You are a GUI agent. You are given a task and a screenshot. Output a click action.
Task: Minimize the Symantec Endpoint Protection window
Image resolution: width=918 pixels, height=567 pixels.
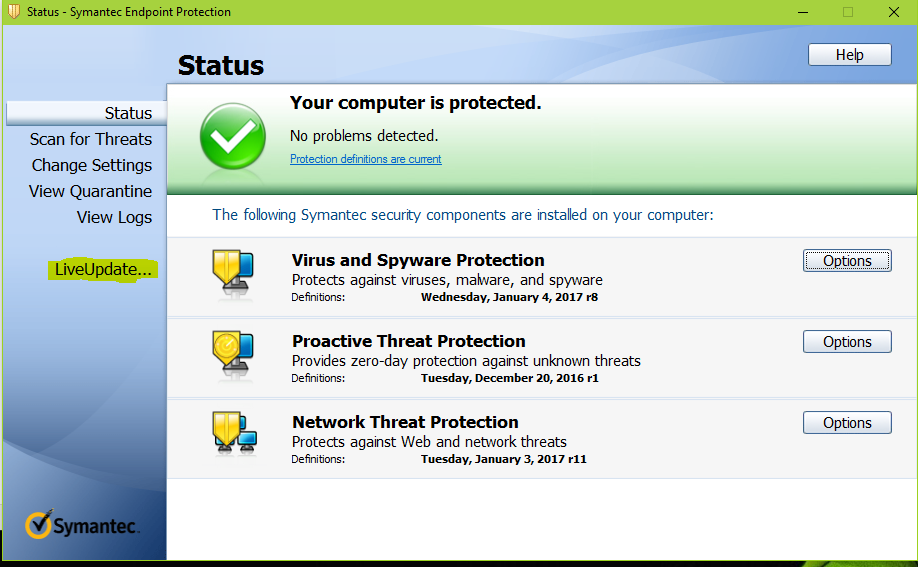tap(803, 12)
